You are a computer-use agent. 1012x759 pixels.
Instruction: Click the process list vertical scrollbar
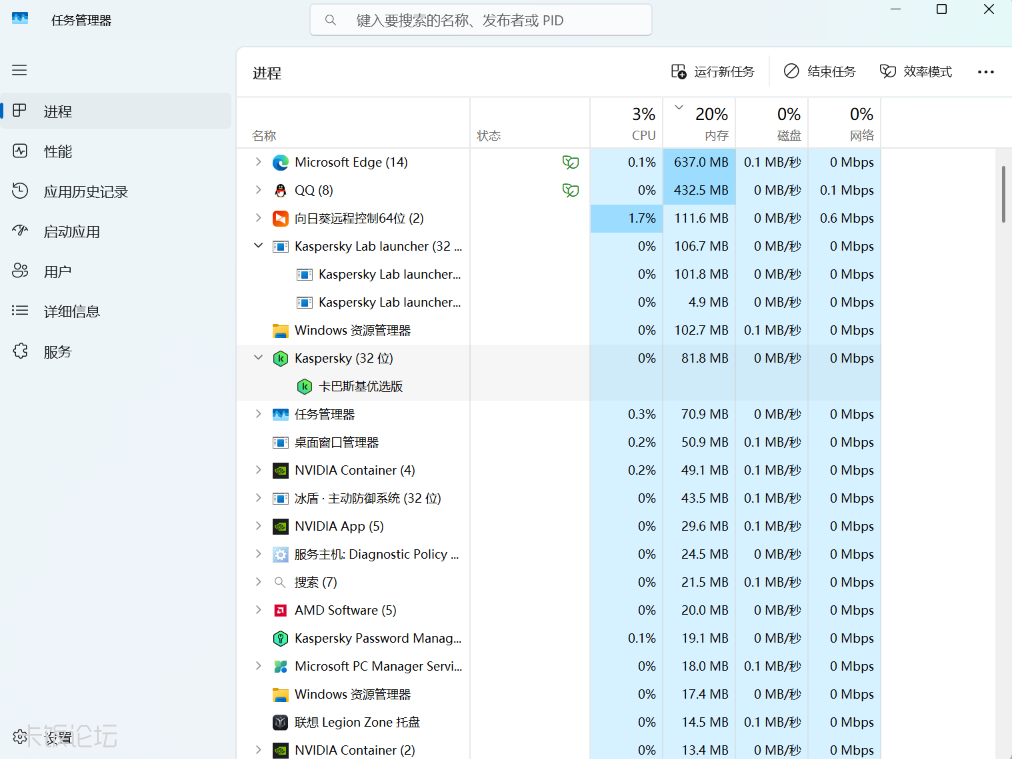[1004, 194]
